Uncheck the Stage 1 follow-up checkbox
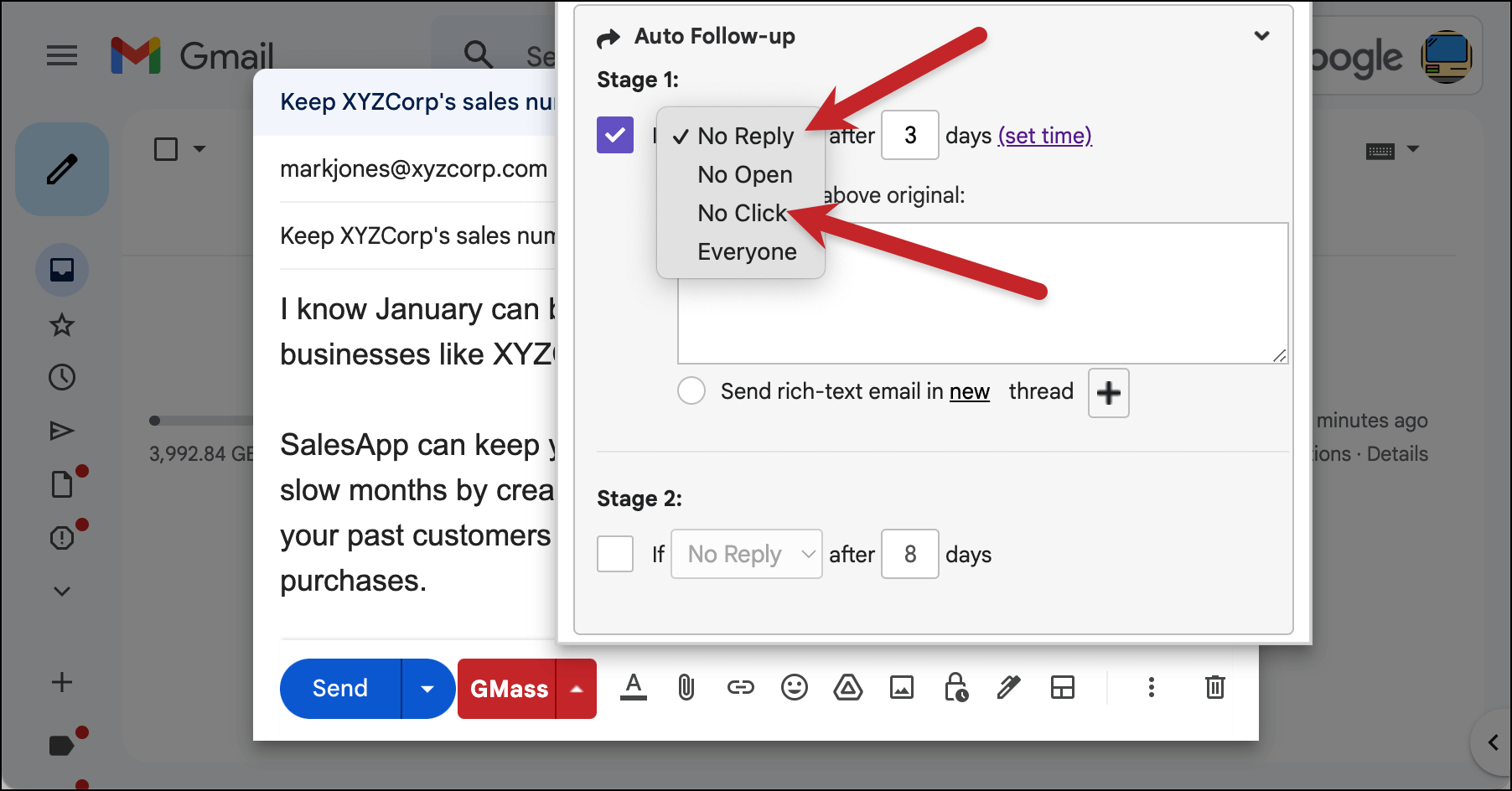Viewport: 1512px width, 791px height. point(615,135)
